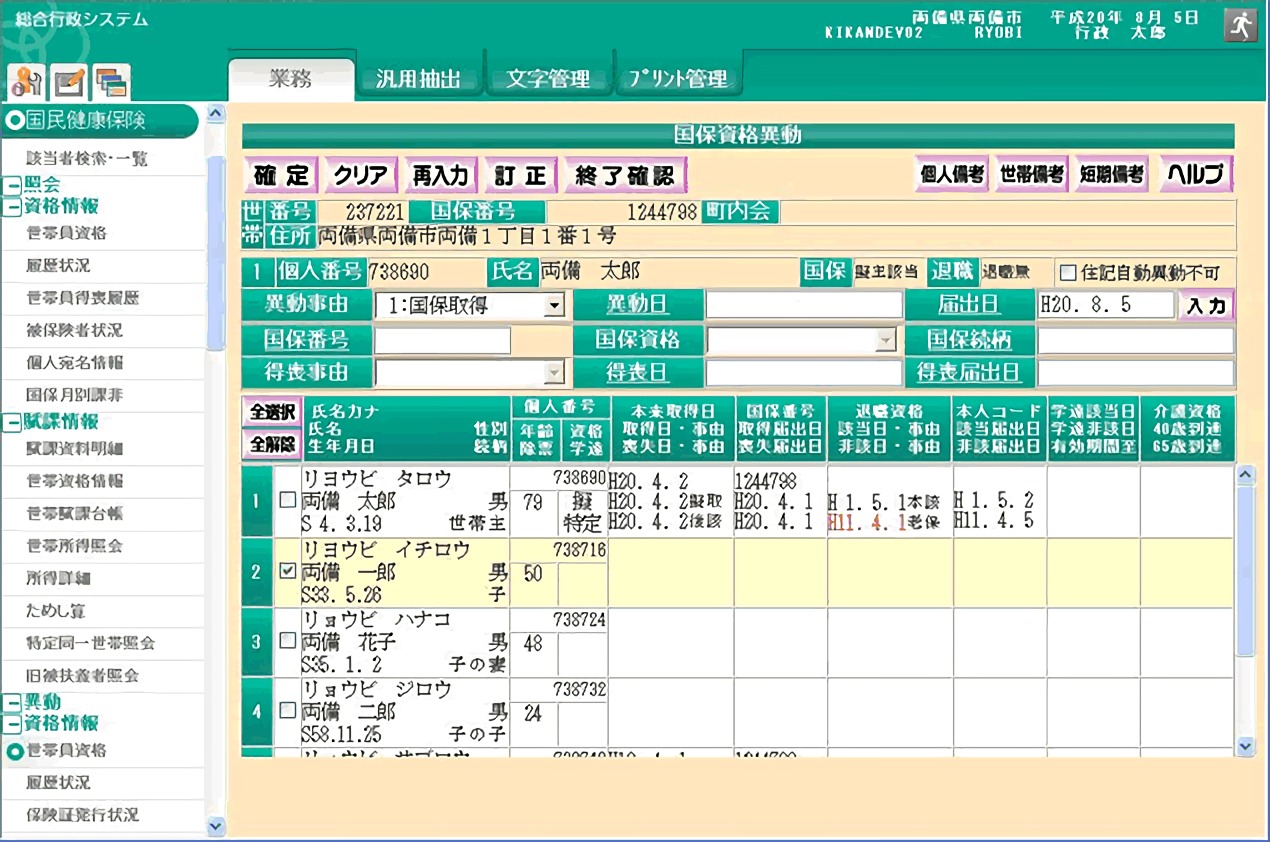Select the 文字管理 tab
Image resolution: width=1270 pixels, height=842 pixels.
point(547,80)
